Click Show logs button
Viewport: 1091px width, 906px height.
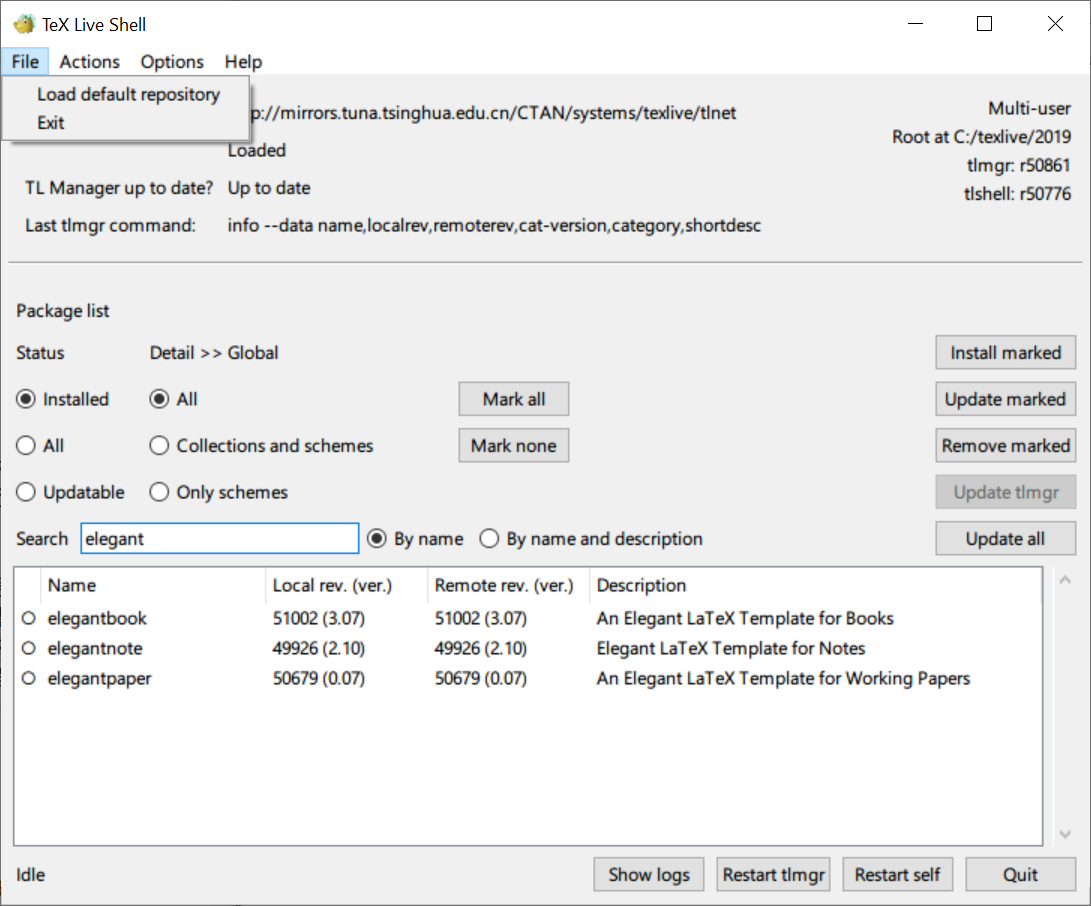(x=649, y=875)
